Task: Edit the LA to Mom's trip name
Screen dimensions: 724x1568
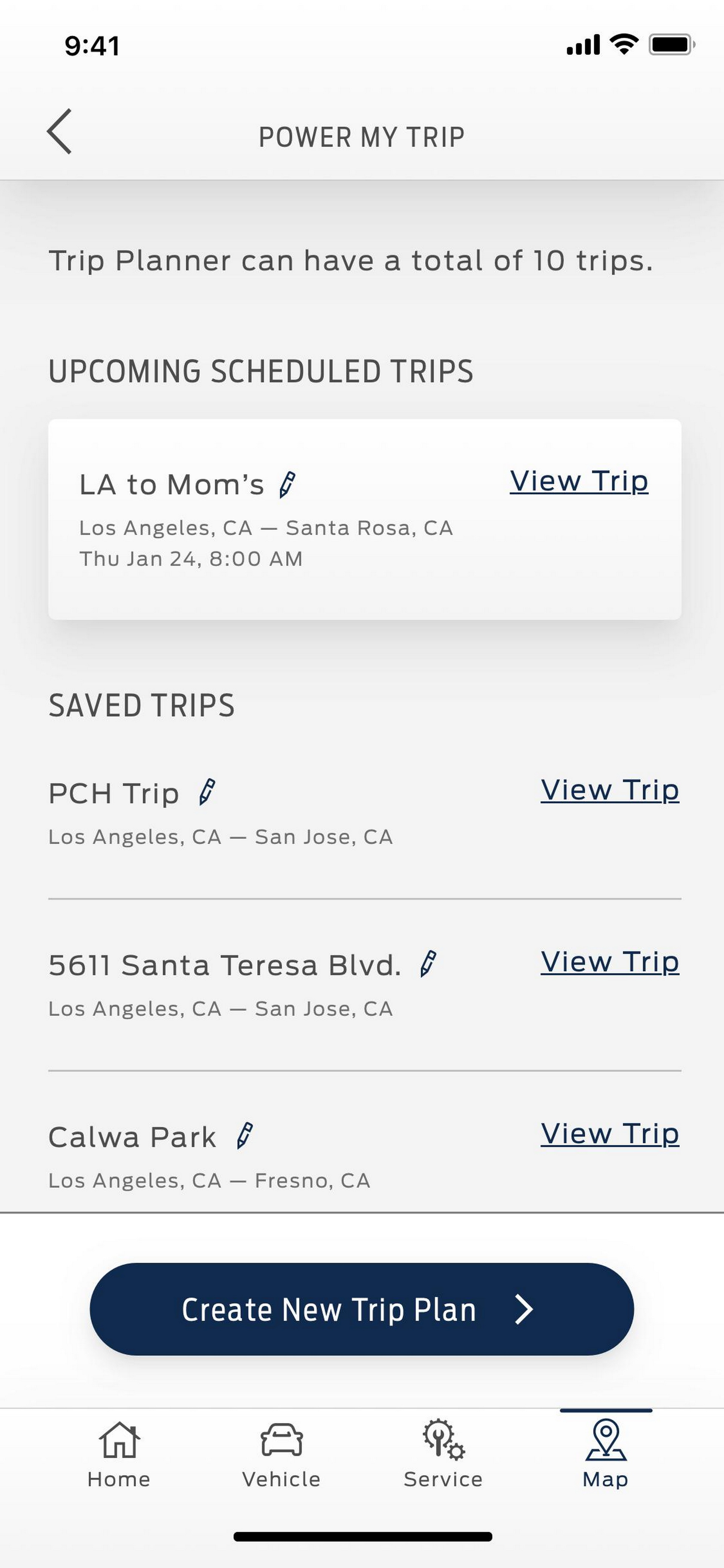Action: (287, 485)
